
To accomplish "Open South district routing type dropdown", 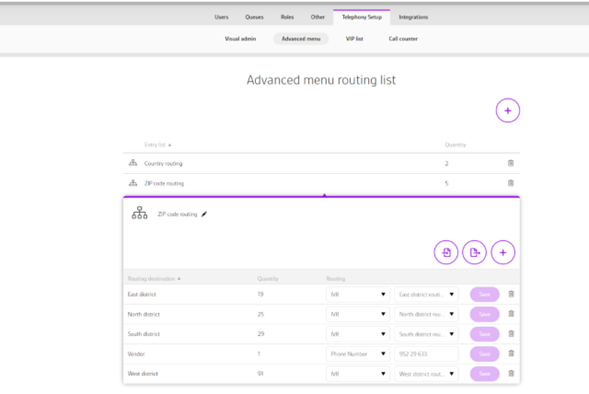I will click(357, 334).
